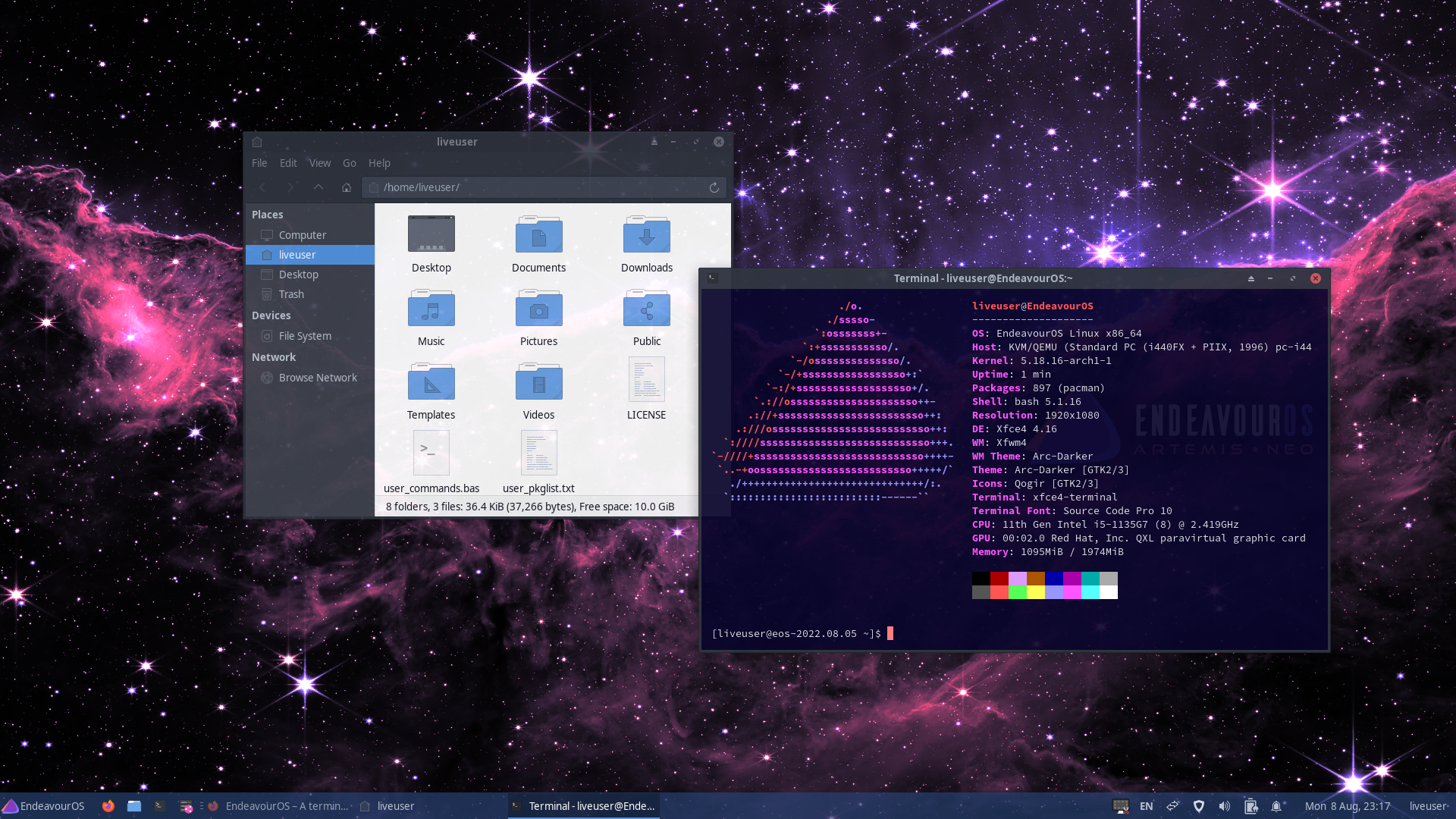The width and height of the screenshot is (1456, 819).
Task: Go to parent folder with up arrow
Action: pos(318,187)
